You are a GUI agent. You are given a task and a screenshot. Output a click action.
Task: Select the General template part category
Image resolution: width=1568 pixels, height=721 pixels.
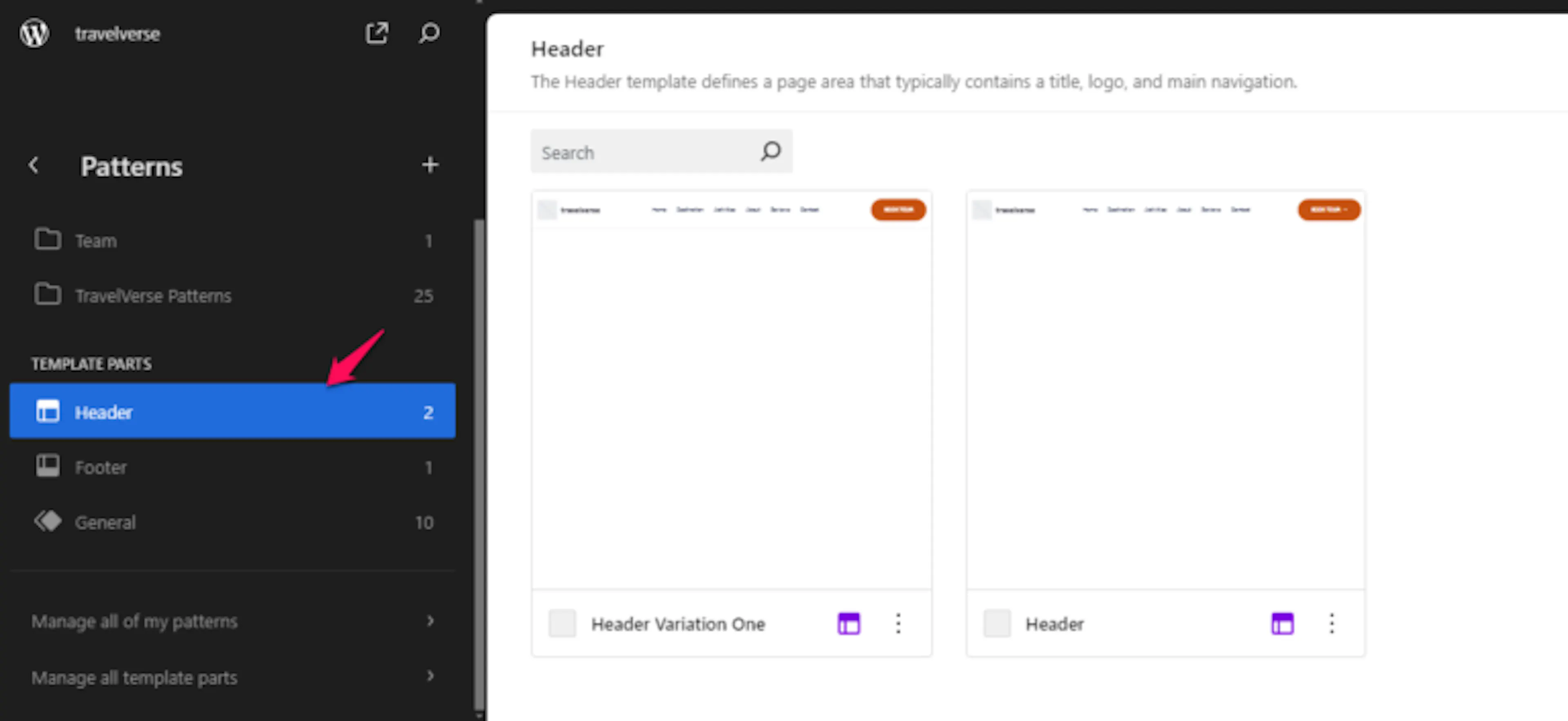point(232,522)
